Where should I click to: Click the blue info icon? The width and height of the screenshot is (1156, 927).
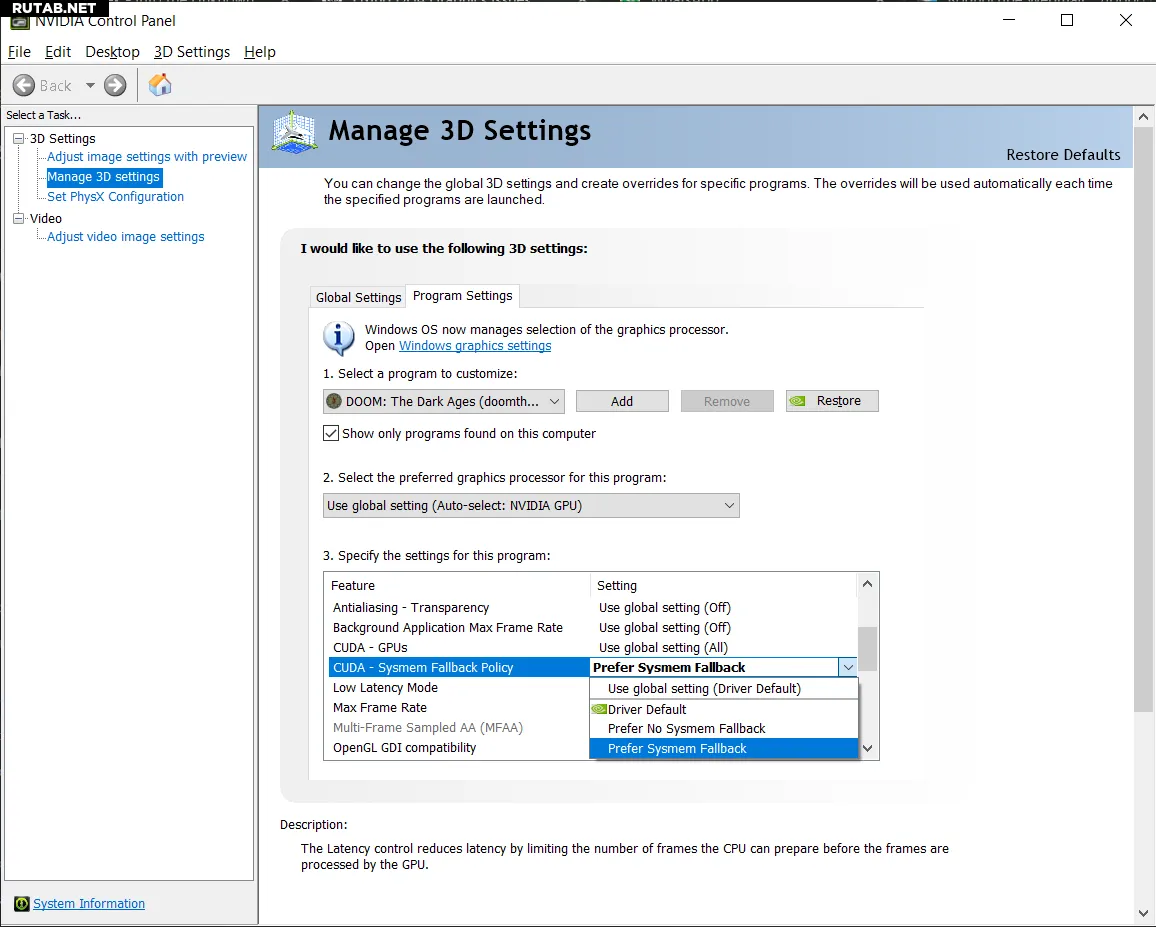coord(339,338)
